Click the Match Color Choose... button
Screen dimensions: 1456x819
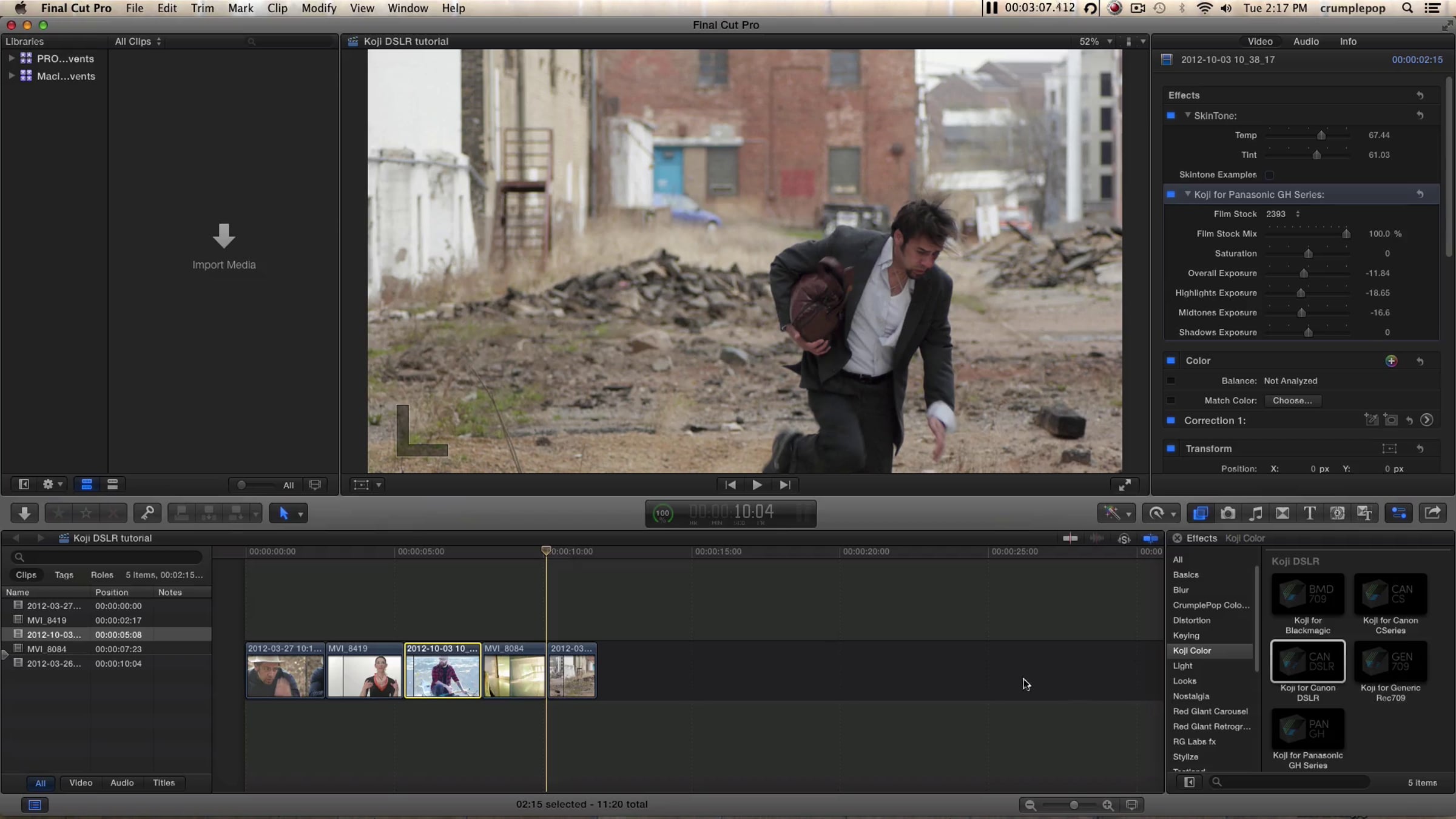[1292, 400]
